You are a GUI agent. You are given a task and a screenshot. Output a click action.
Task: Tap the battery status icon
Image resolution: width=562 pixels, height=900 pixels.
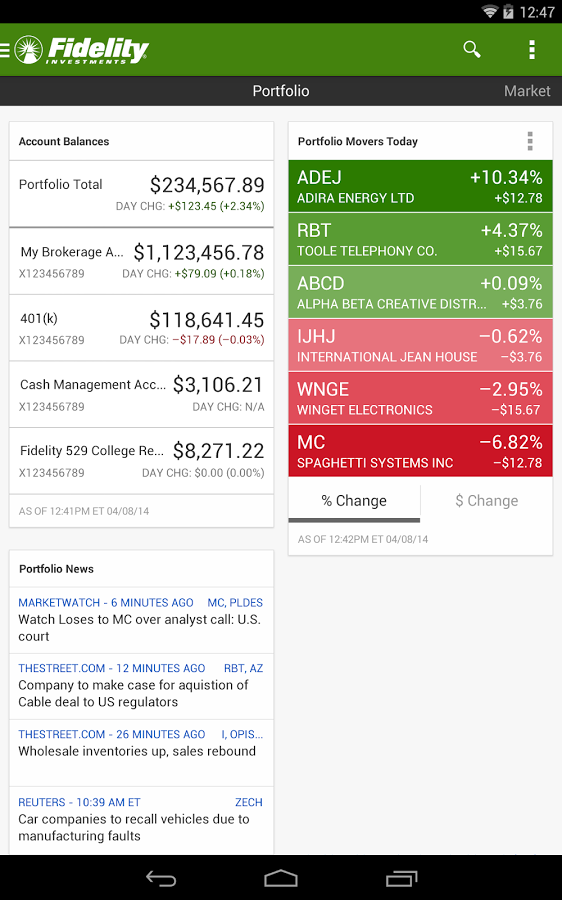pos(508,11)
